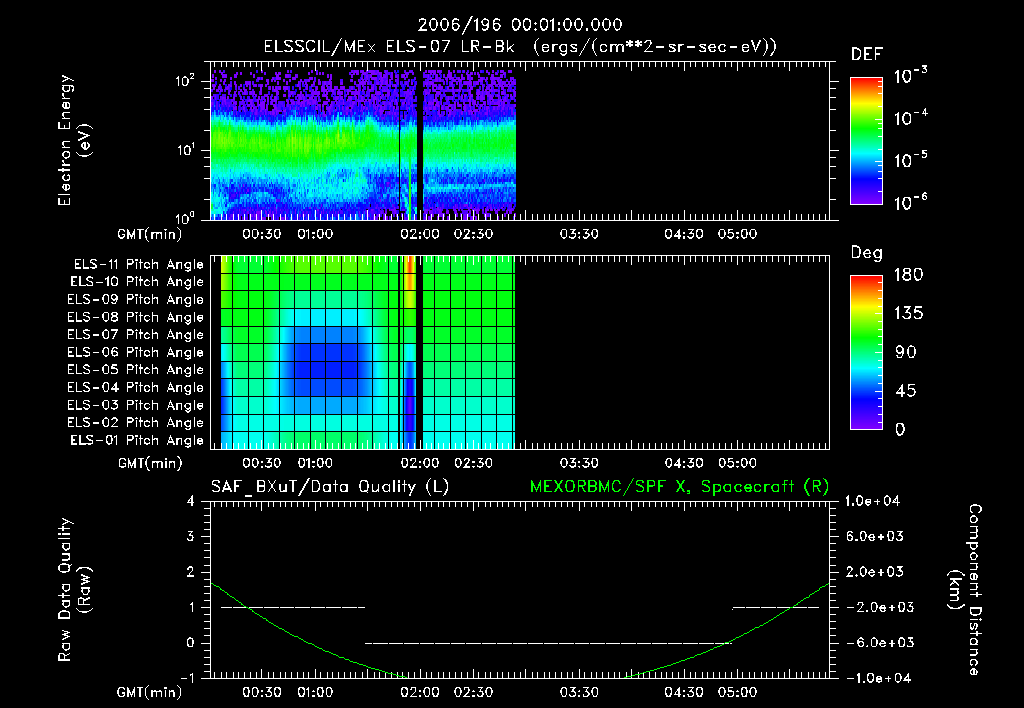This screenshot has height=708, width=1024.
Task: Click the 'SAF_BXuT/Data Quality (L)' title
Action: click(330, 487)
